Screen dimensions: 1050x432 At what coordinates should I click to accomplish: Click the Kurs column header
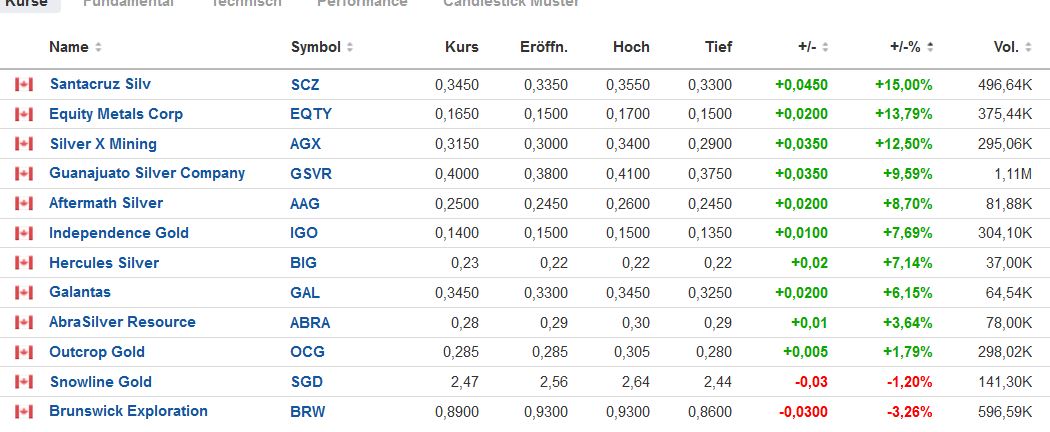pyautogui.click(x=462, y=47)
